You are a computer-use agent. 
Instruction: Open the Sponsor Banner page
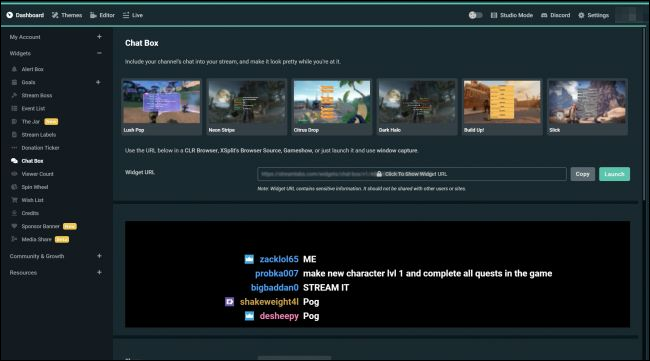41,226
